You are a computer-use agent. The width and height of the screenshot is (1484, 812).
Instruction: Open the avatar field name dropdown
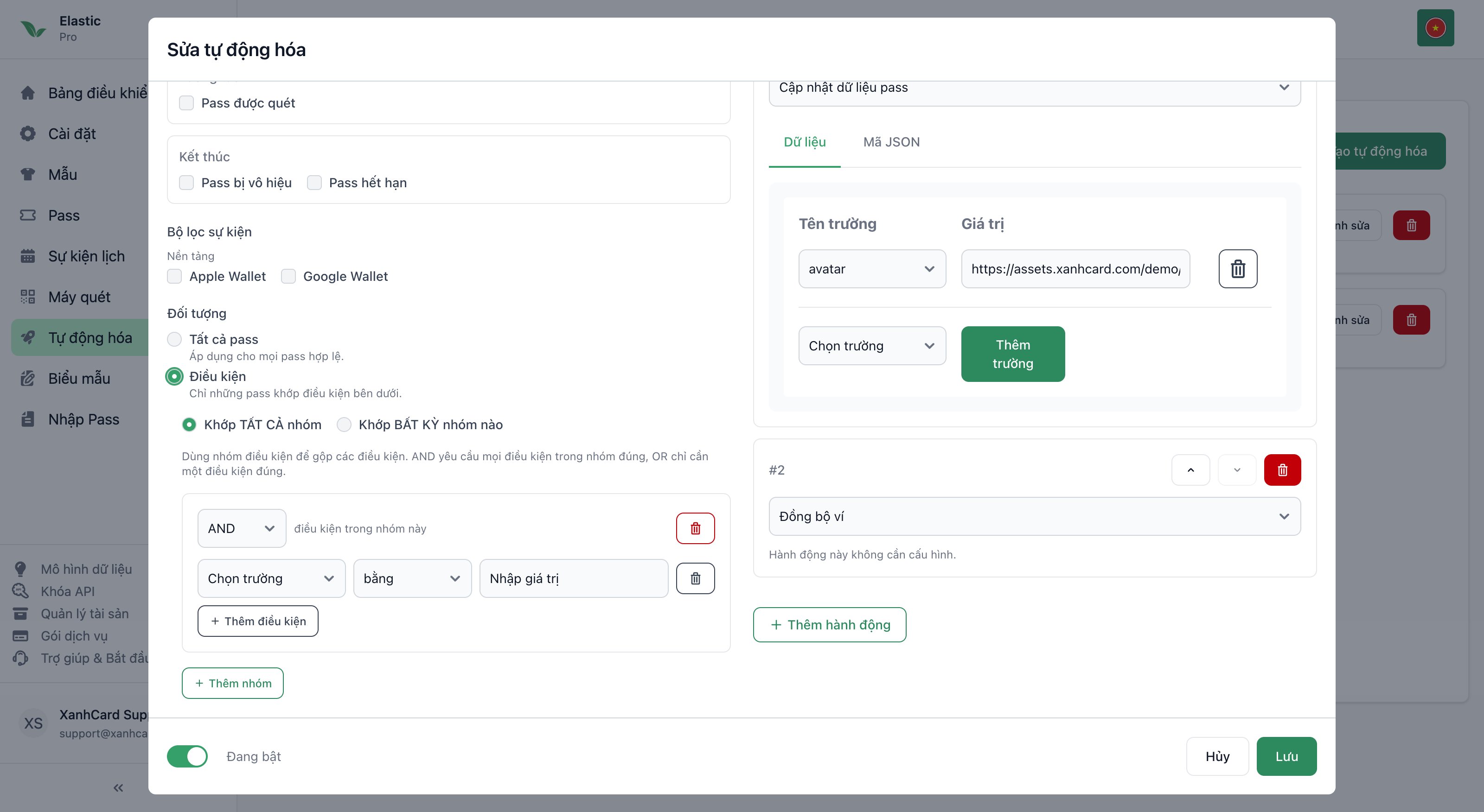[x=872, y=269]
